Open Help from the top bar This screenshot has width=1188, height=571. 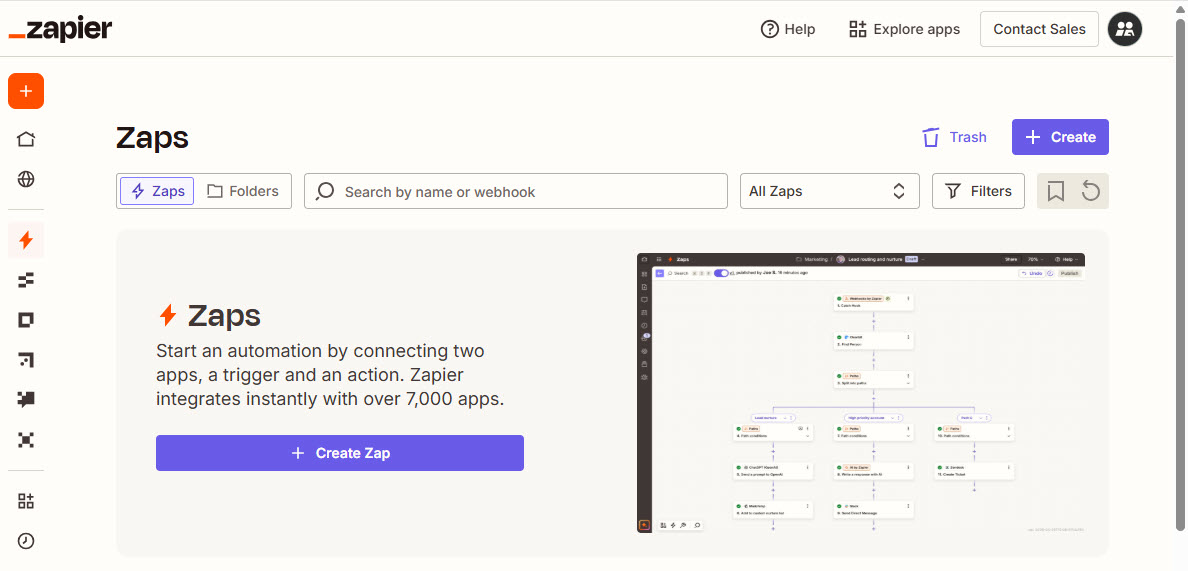point(788,30)
